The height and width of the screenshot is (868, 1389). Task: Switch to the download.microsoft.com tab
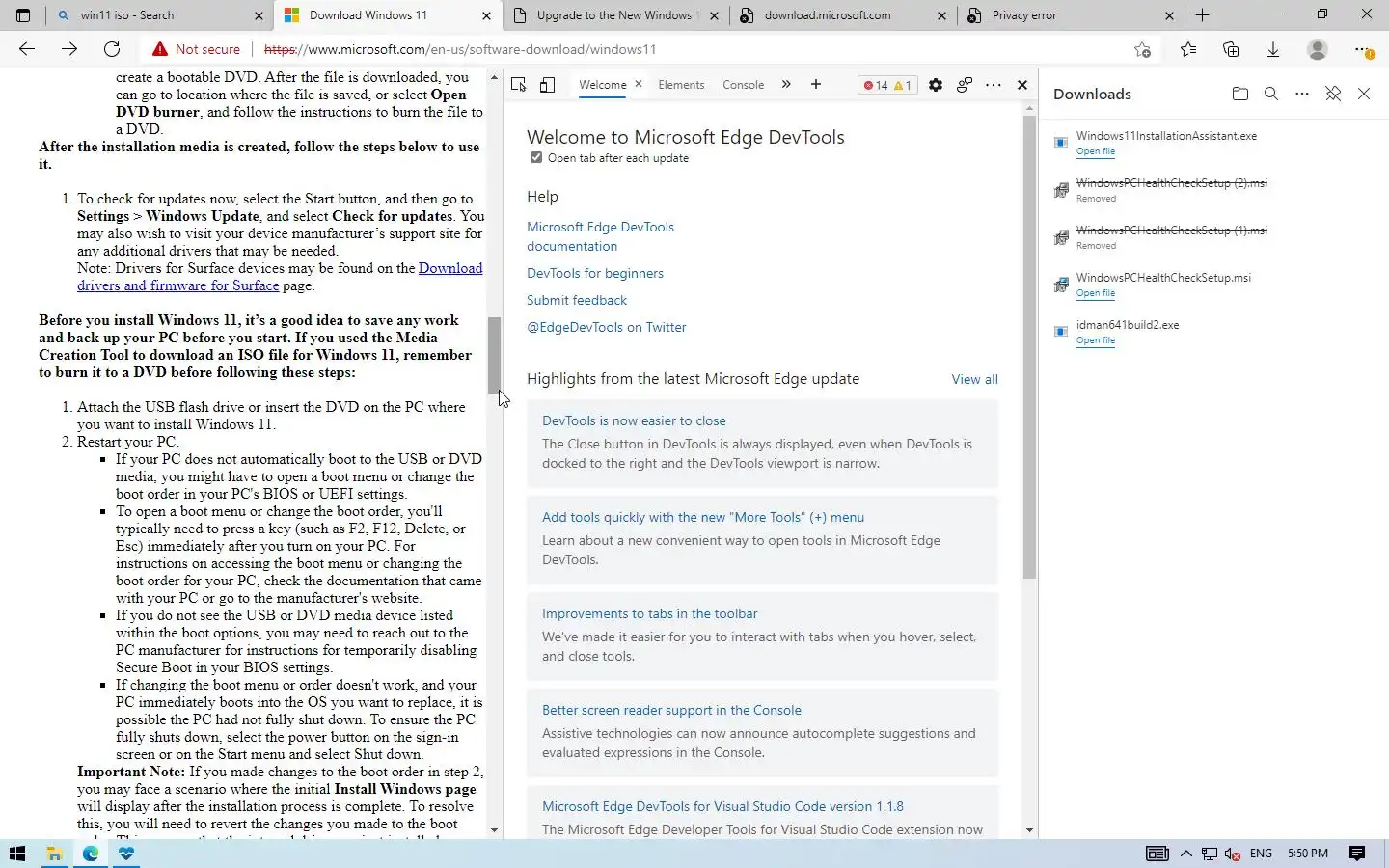pos(844,15)
